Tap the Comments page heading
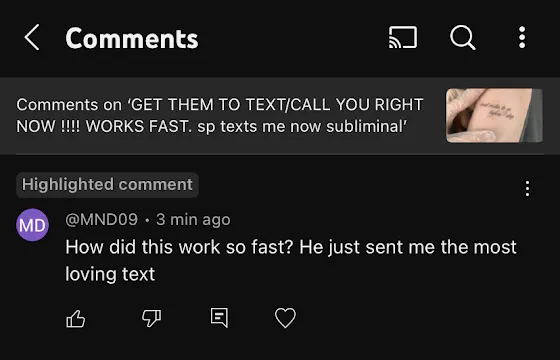This screenshot has width=560, height=360. [132, 38]
